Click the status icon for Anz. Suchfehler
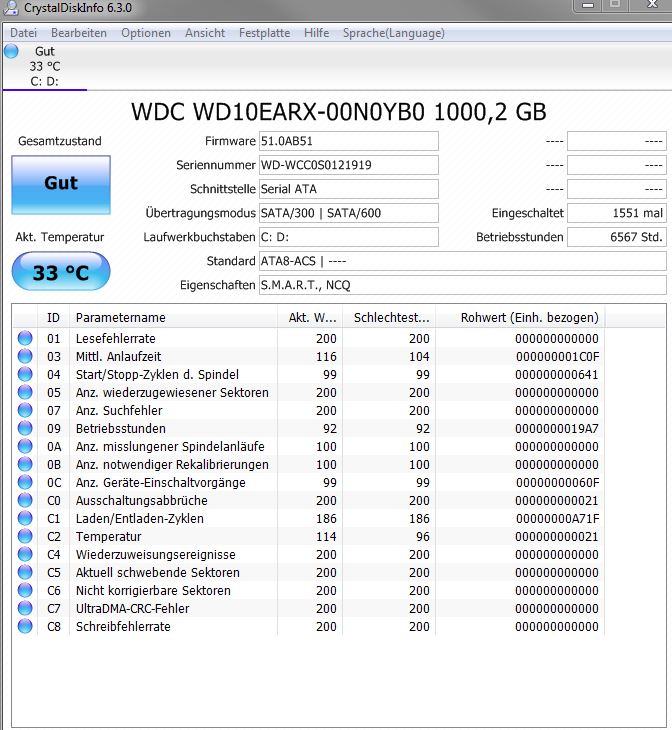Image resolution: width=672 pixels, height=730 pixels. coord(25,410)
